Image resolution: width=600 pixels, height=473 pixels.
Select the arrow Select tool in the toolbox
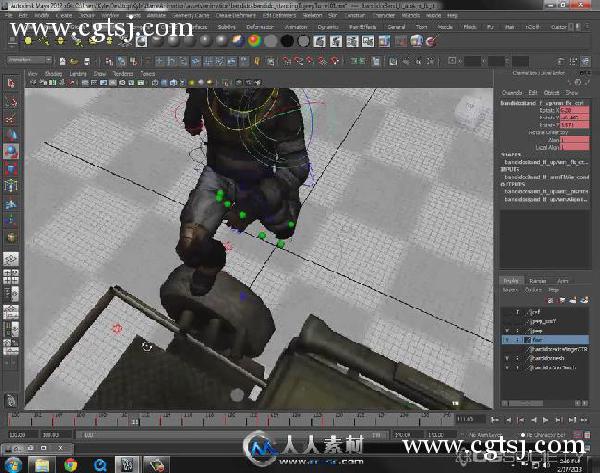tap(11, 83)
